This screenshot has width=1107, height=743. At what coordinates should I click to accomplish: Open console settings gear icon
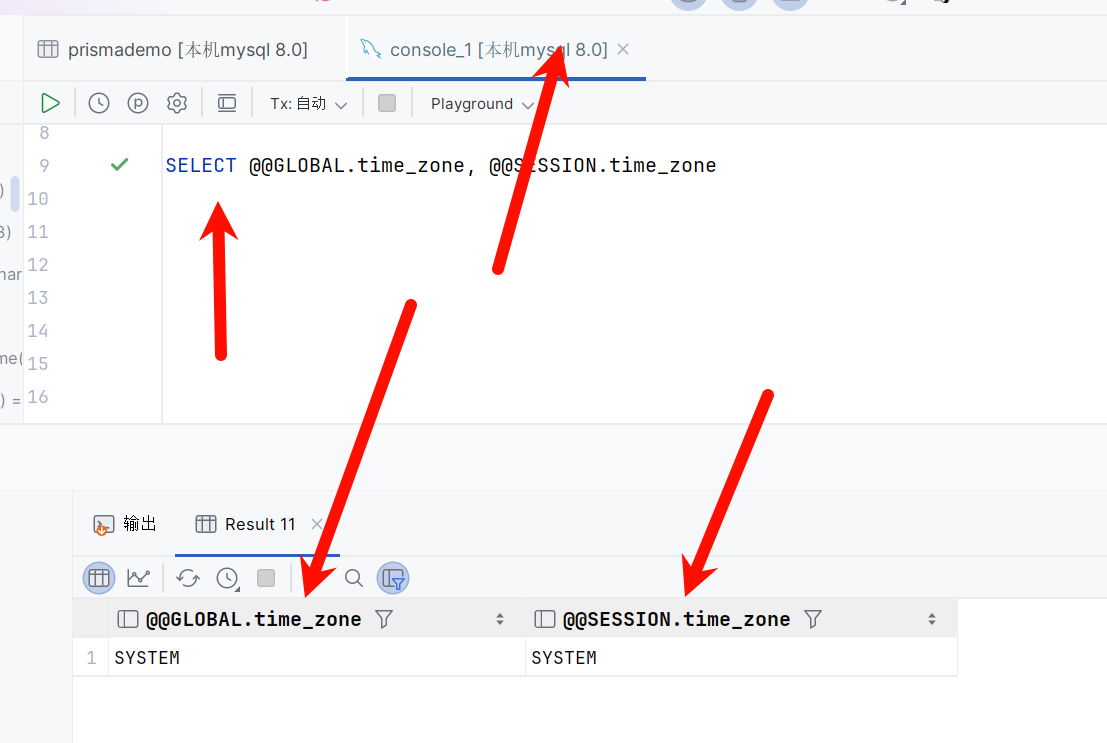click(176, 103)
